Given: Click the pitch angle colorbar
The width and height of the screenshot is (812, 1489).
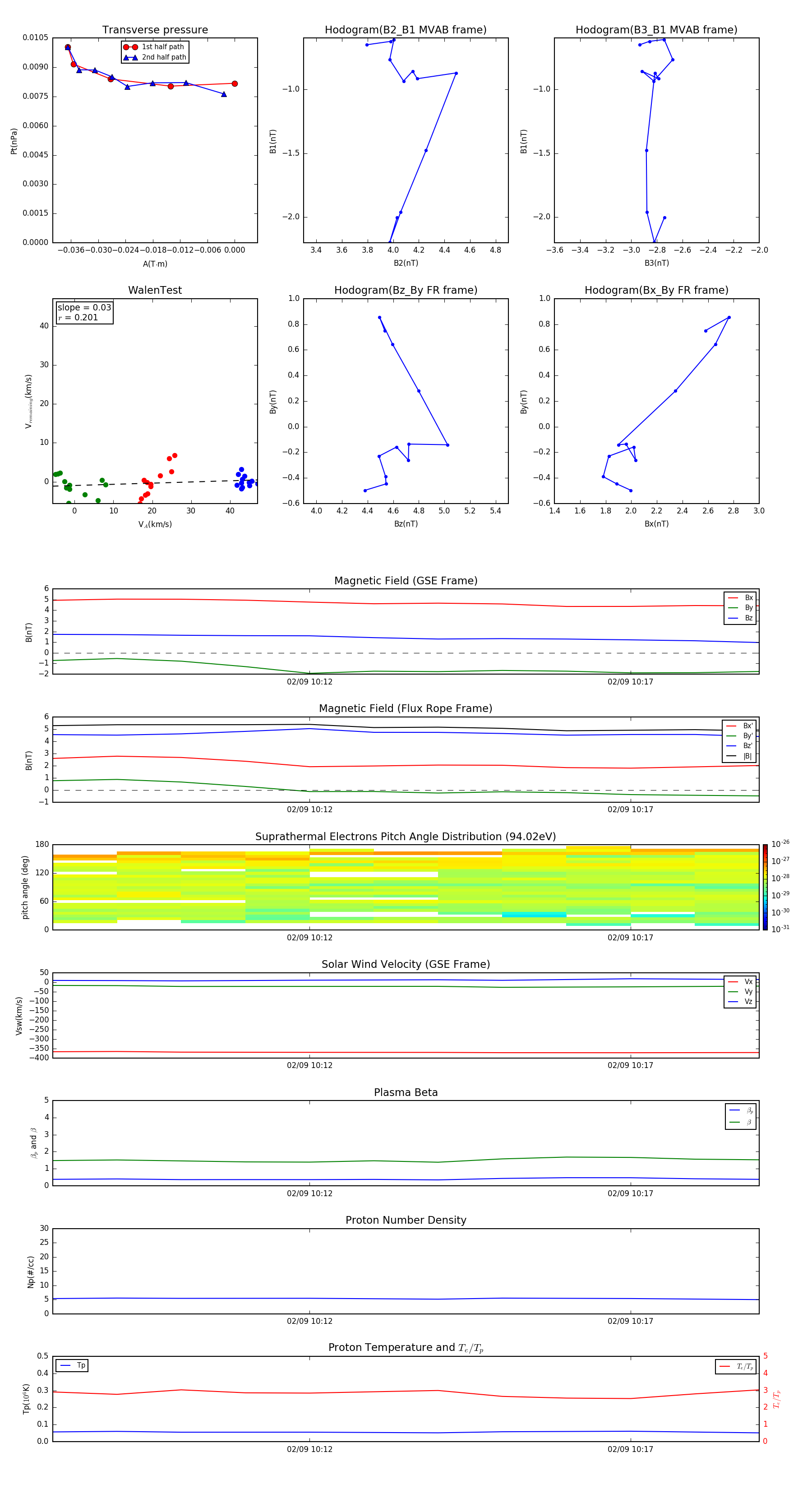Looking at the screenshot, I should [765, 887].
